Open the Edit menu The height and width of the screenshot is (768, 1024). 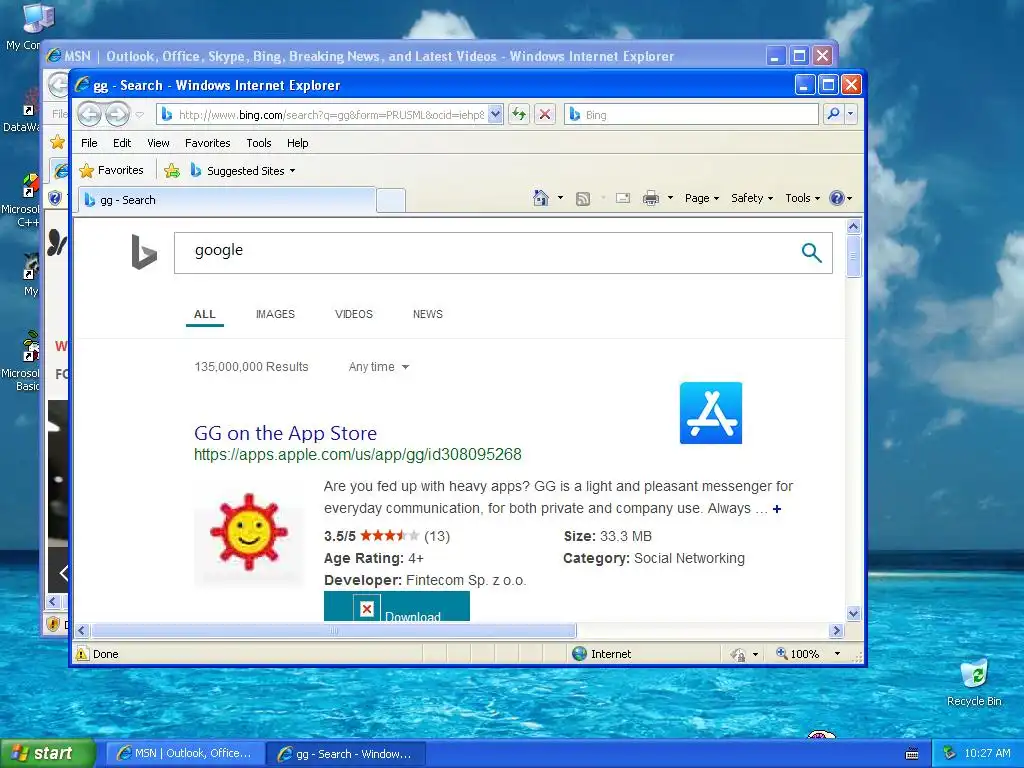coord(121,143)
